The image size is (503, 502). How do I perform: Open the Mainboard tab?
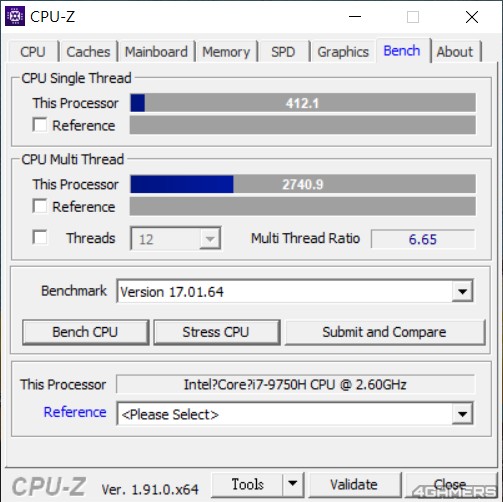[156, 52]
